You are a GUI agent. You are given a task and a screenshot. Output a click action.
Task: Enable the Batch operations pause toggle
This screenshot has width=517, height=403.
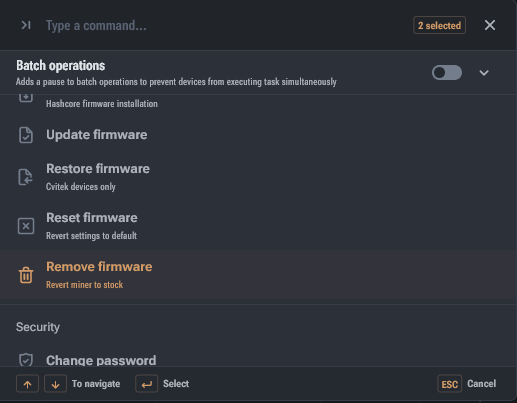point(447,73)
